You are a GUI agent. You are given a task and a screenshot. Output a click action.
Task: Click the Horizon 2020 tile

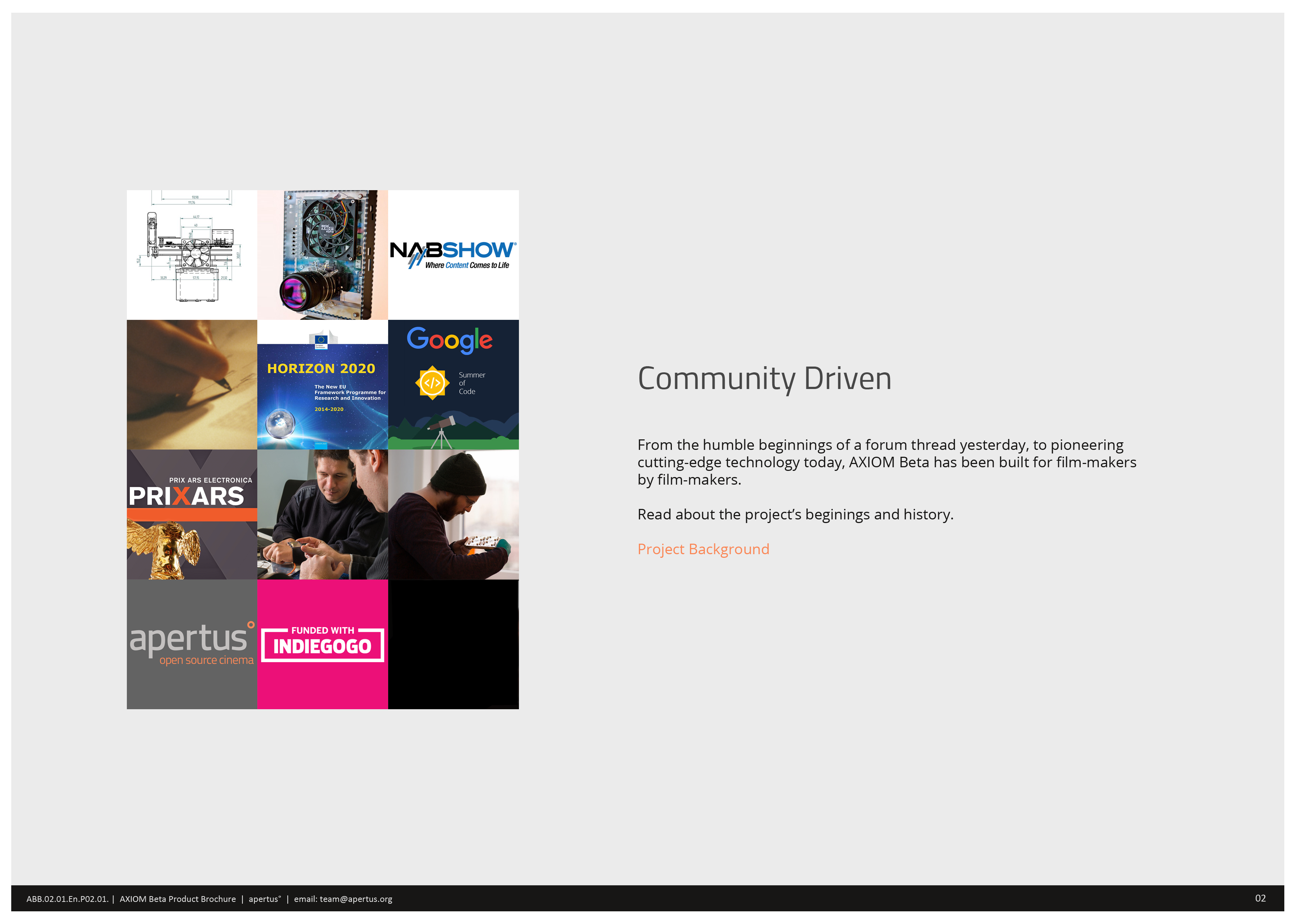coord(323,385)
